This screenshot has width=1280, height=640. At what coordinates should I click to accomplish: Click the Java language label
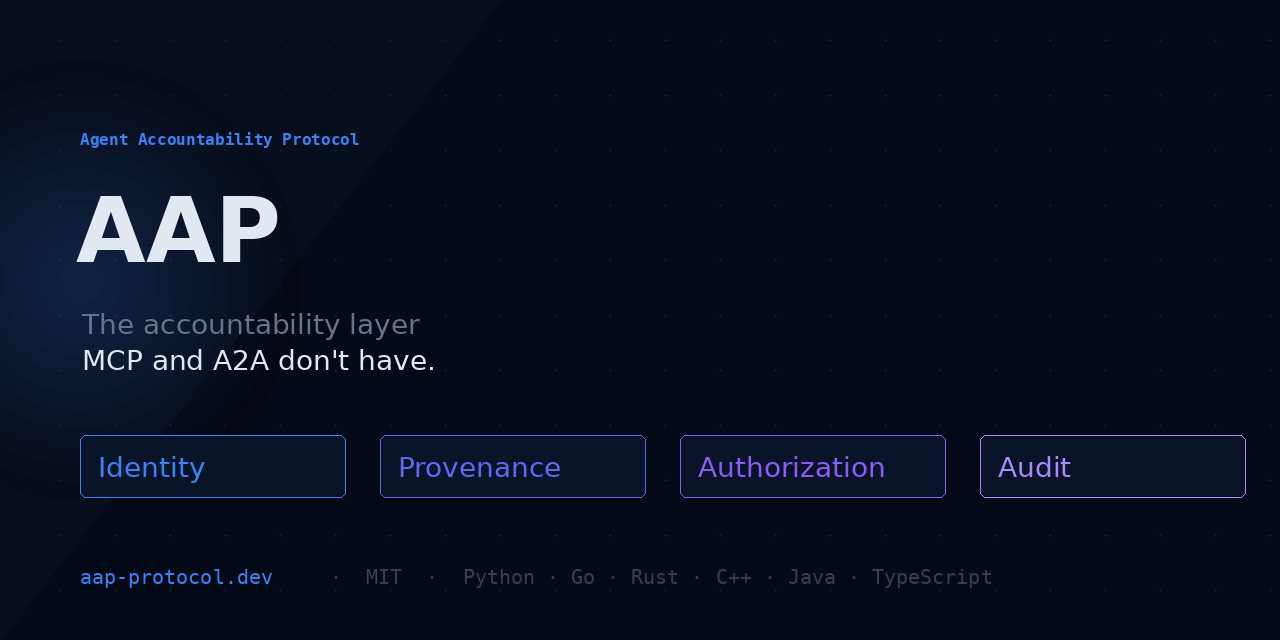811,577
